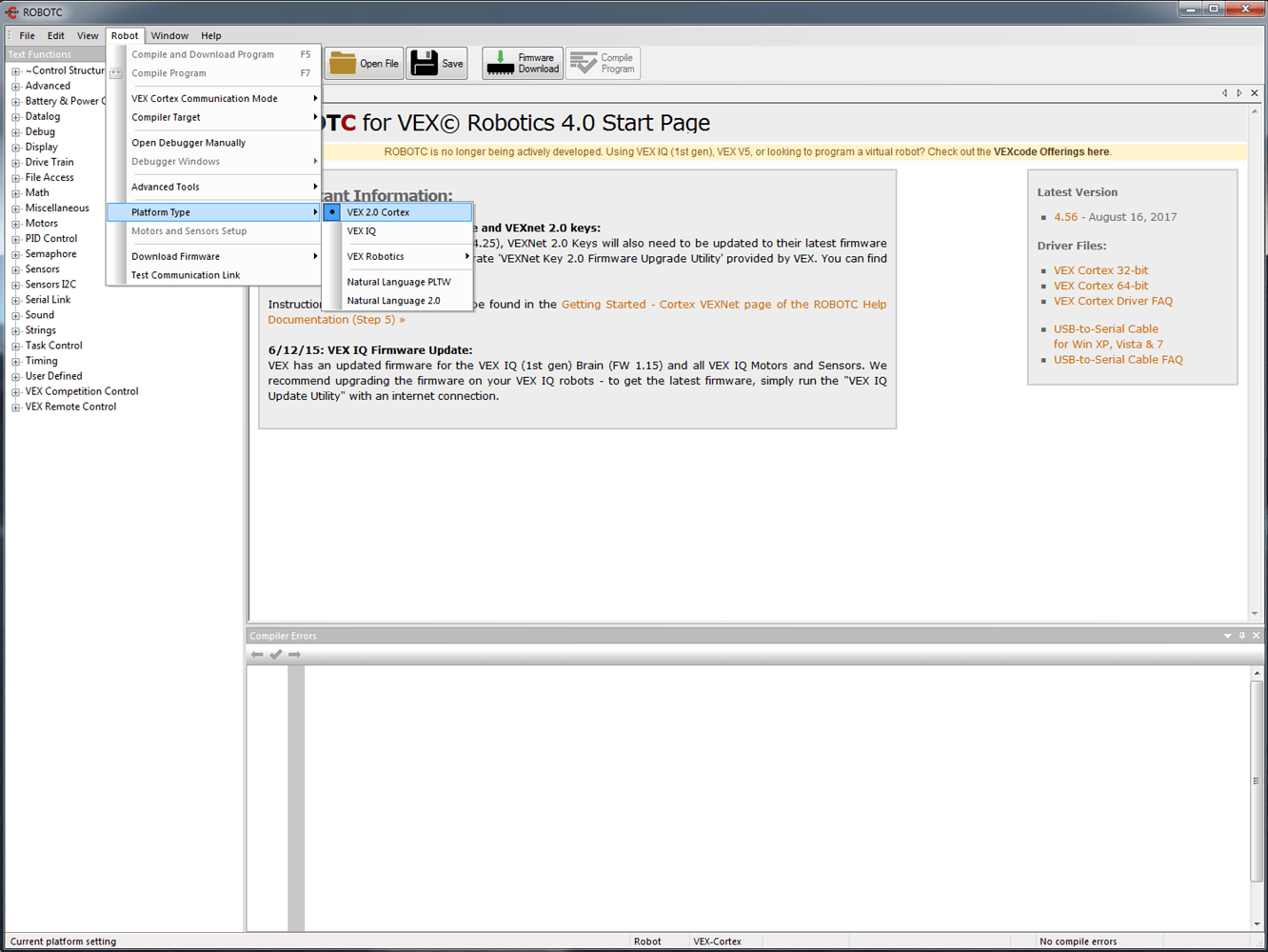Click the next-error arrow in Compiler Errors panel
This screenshot has height=952, width=1268.
pos(295,654)
